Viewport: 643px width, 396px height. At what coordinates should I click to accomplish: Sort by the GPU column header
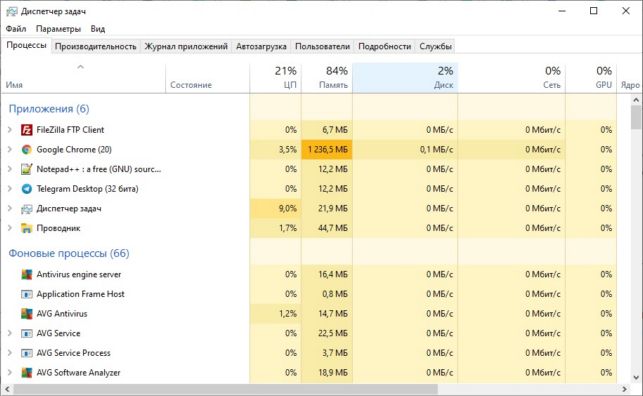click(591, 78)
